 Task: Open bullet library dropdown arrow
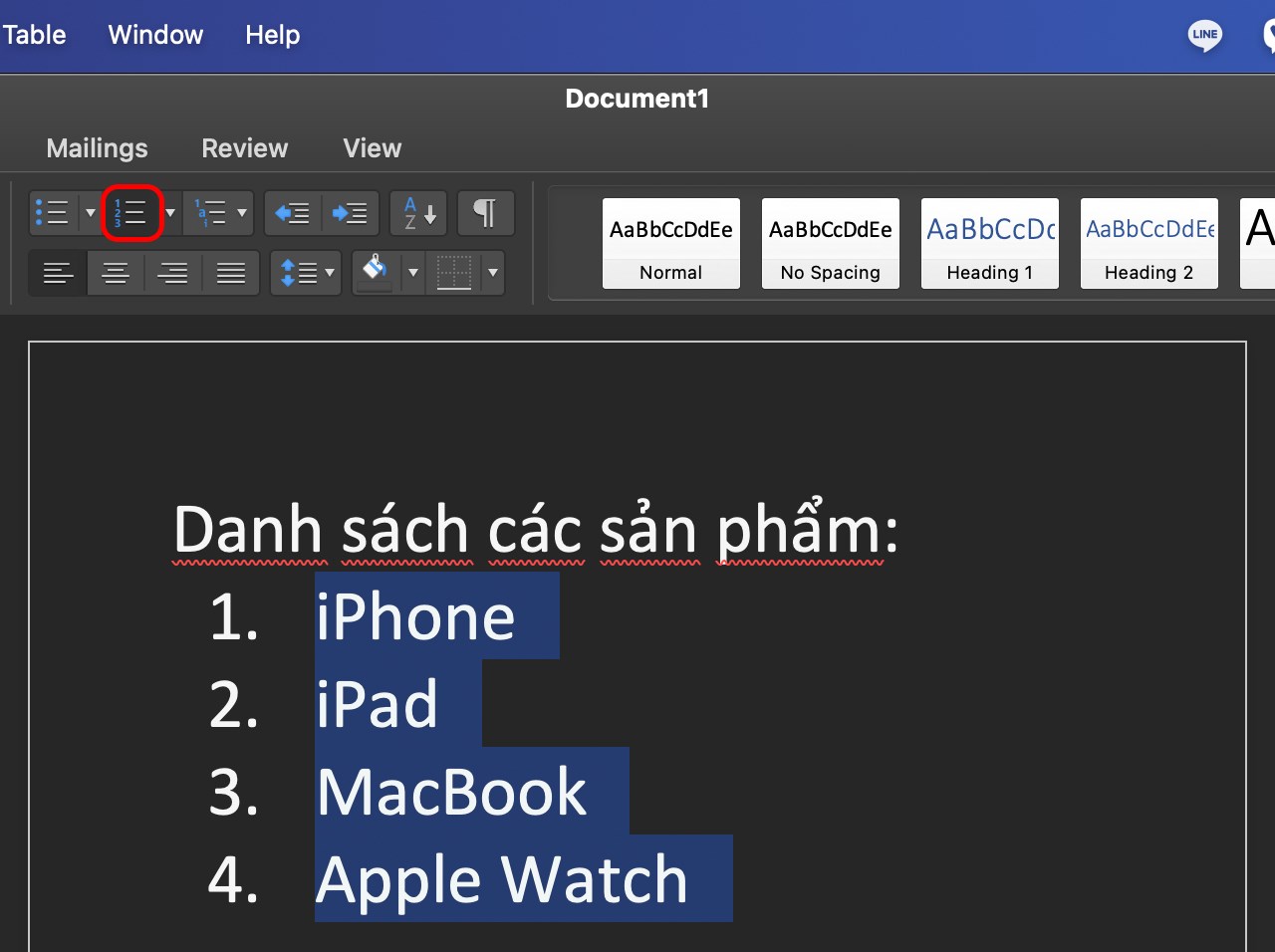[x=90, y=212]
